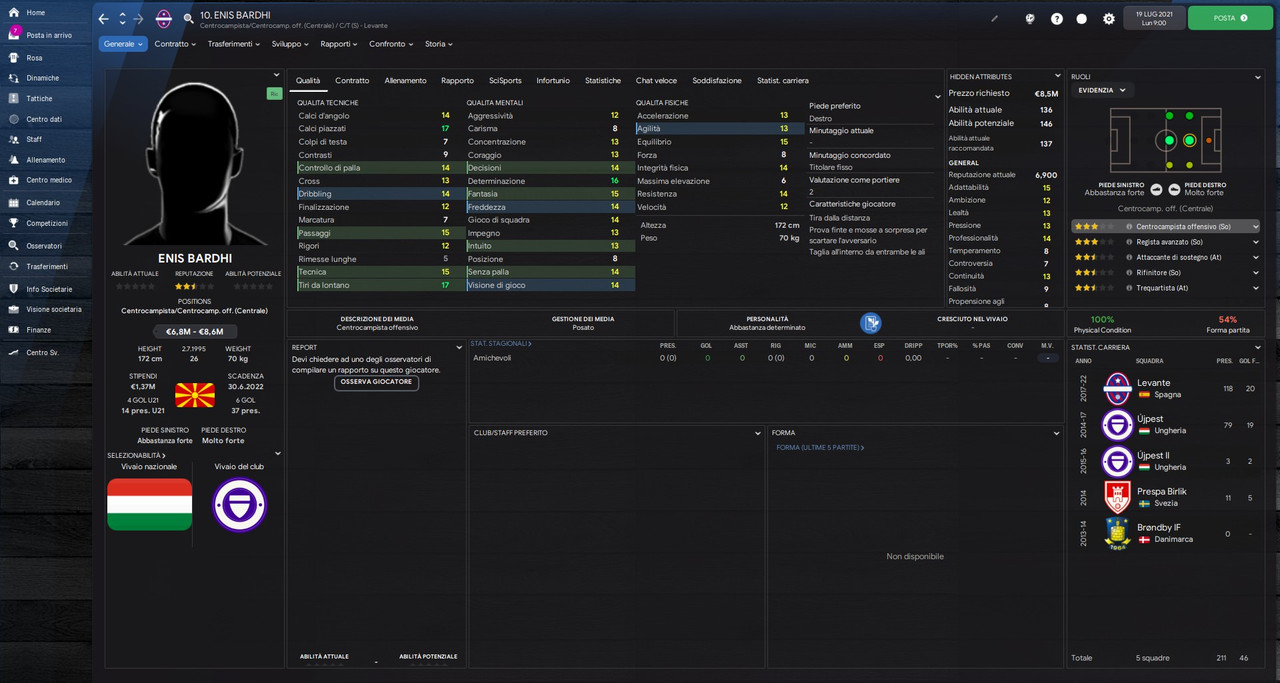Open the Storia dropdown menu
Image resolution: width=1280 pixels, height=683 pixels.
click(439, 44)
